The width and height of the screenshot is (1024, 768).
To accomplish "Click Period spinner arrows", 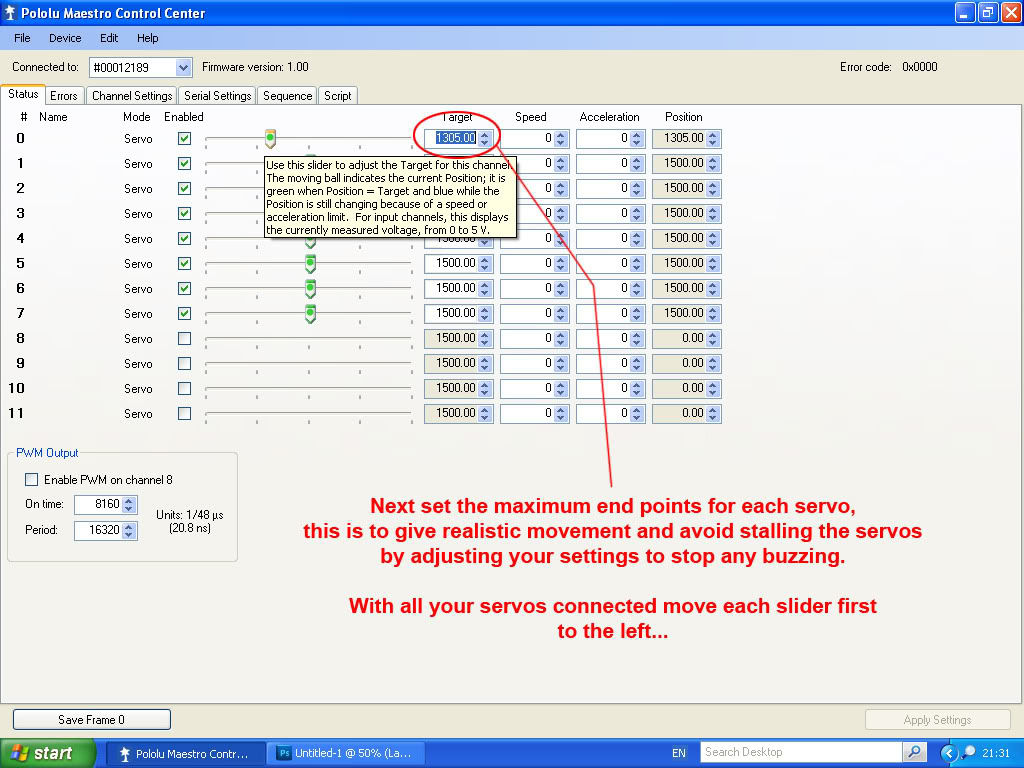I will tap(129, 530).
